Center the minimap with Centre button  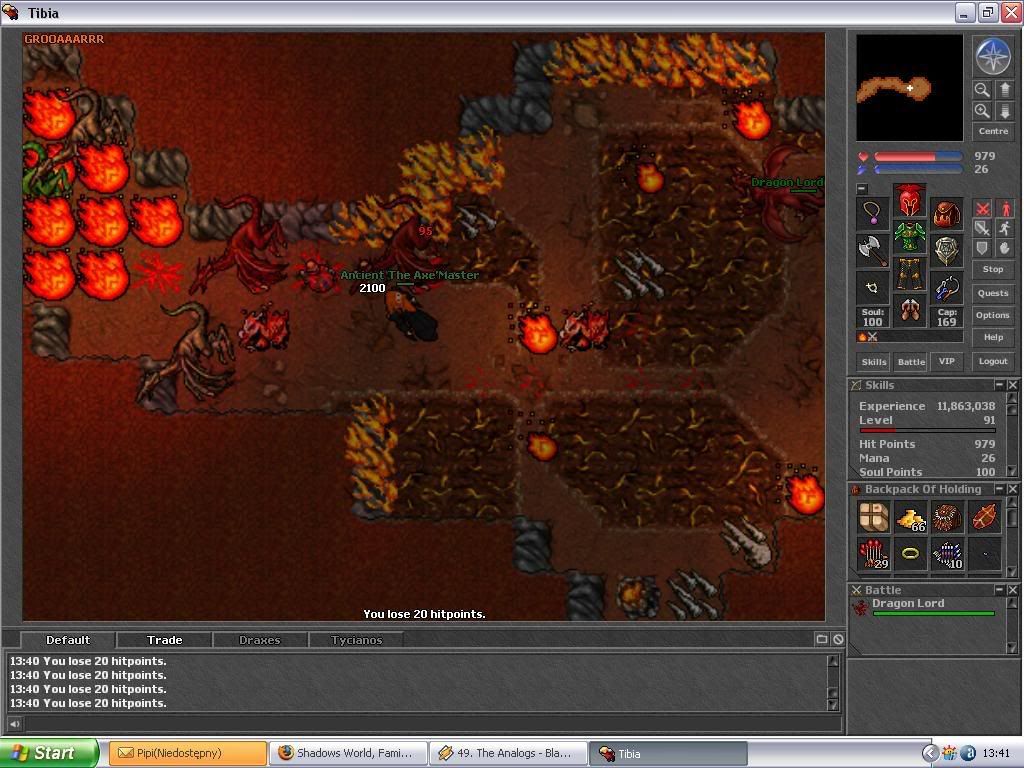point(993,131)
